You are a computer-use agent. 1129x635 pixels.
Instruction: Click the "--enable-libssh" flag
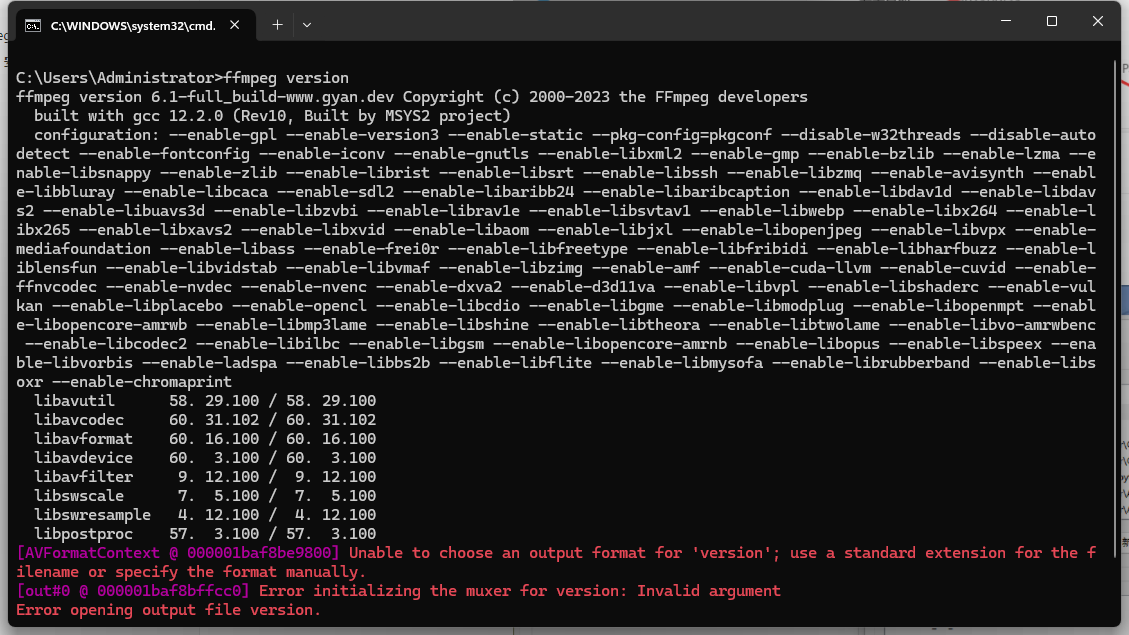coord(650,173)
